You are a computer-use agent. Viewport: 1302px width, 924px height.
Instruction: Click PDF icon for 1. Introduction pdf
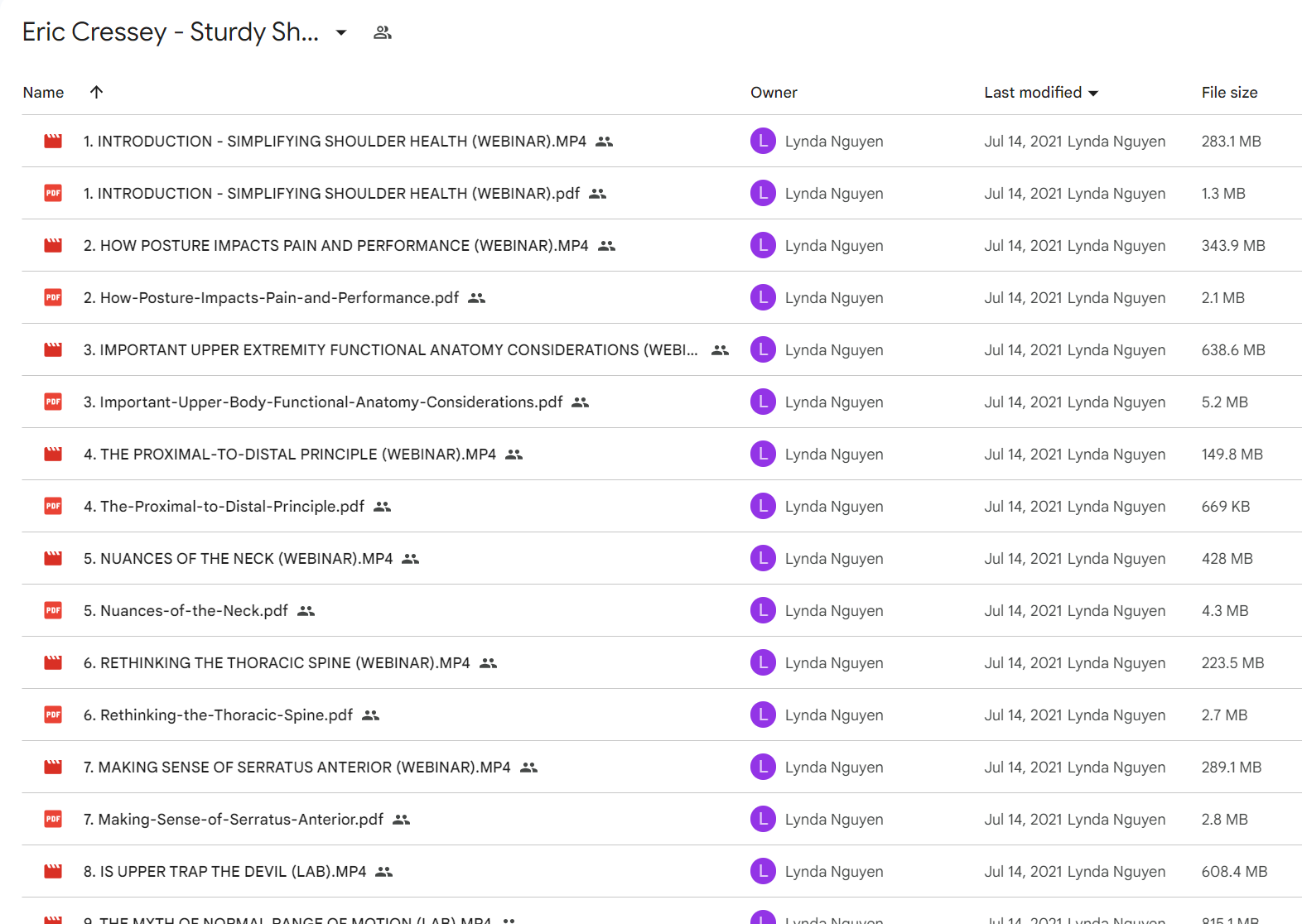pyautogui.click(x=53, y=194)
